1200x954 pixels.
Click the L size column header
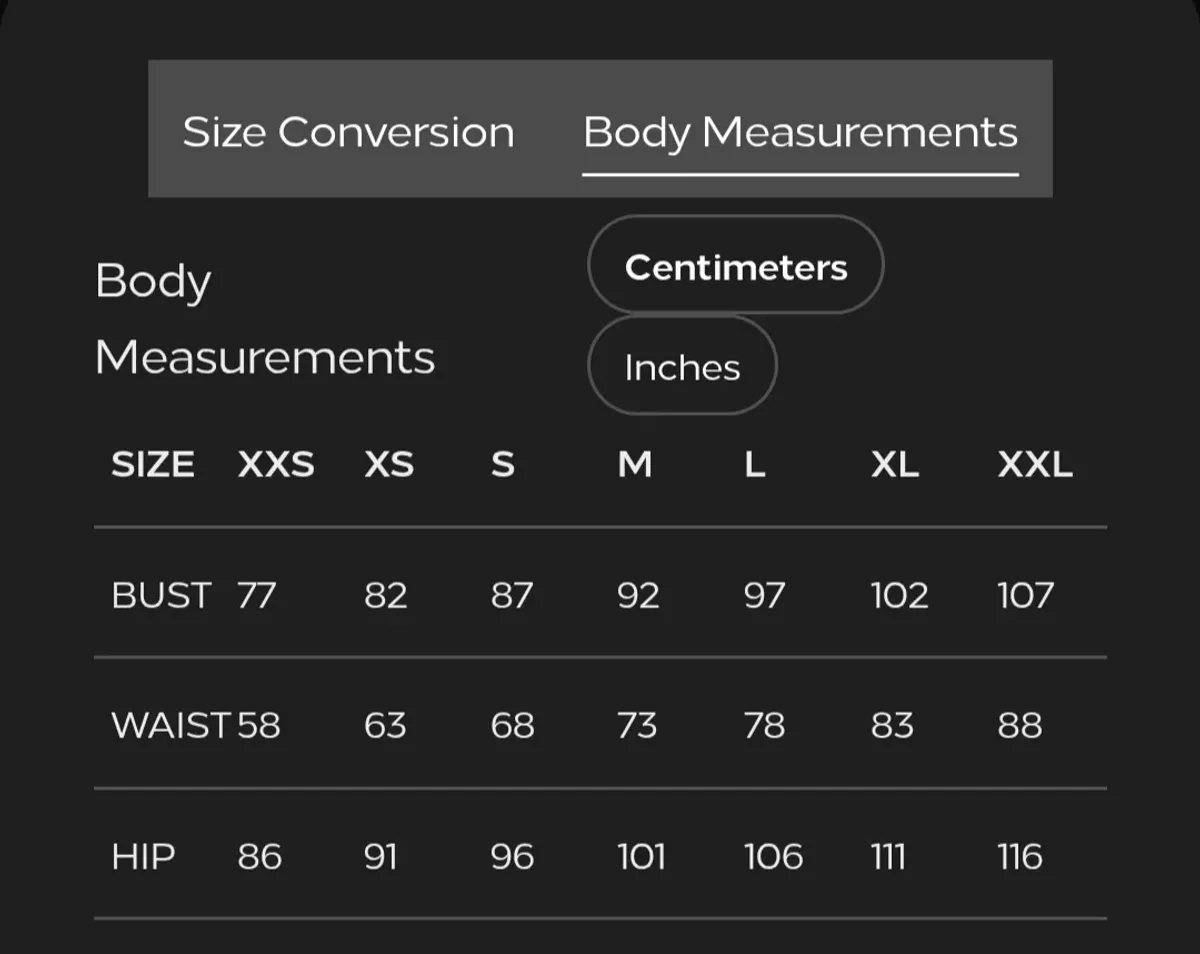(755, 465)
